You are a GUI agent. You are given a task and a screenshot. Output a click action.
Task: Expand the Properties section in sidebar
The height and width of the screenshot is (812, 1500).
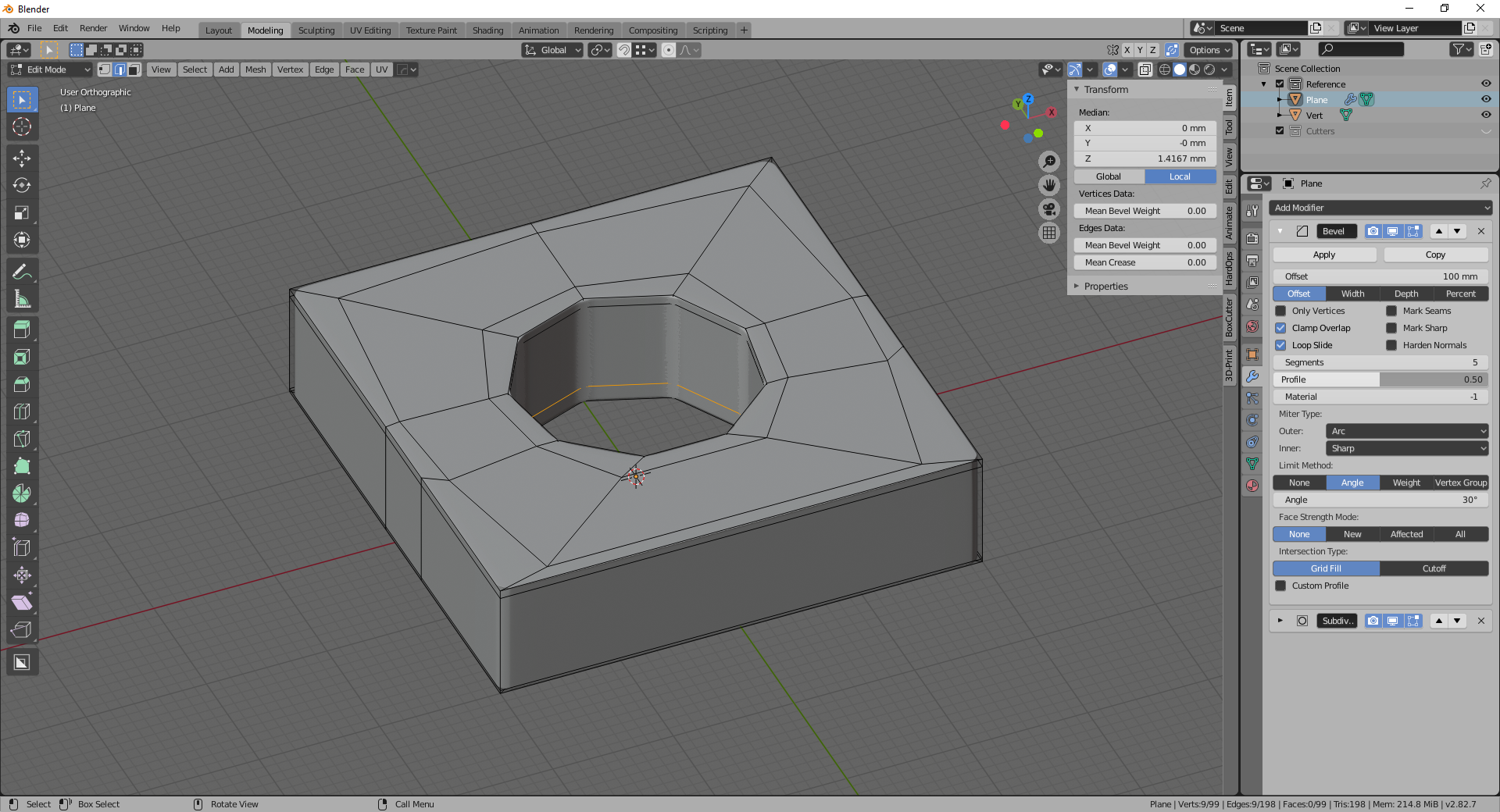pyautogui.click(x=1105, y=287)
